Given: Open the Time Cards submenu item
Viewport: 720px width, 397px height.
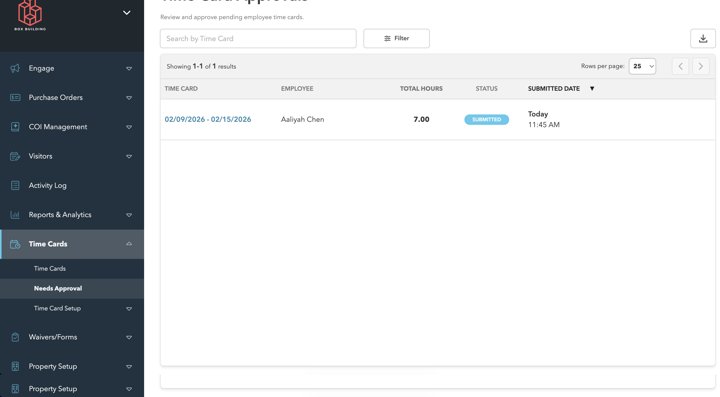Looking at the screenshot, I should coord(50,269).
